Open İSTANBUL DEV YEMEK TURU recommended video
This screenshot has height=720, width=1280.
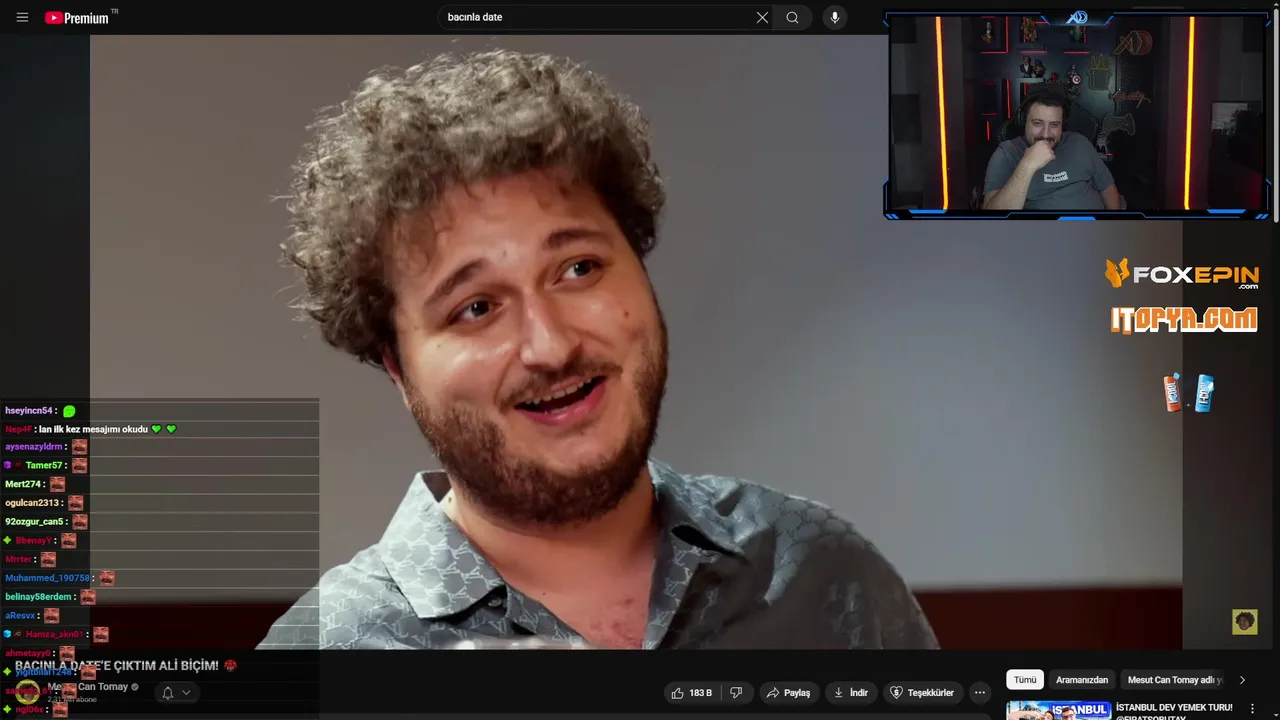point(1174,707)
